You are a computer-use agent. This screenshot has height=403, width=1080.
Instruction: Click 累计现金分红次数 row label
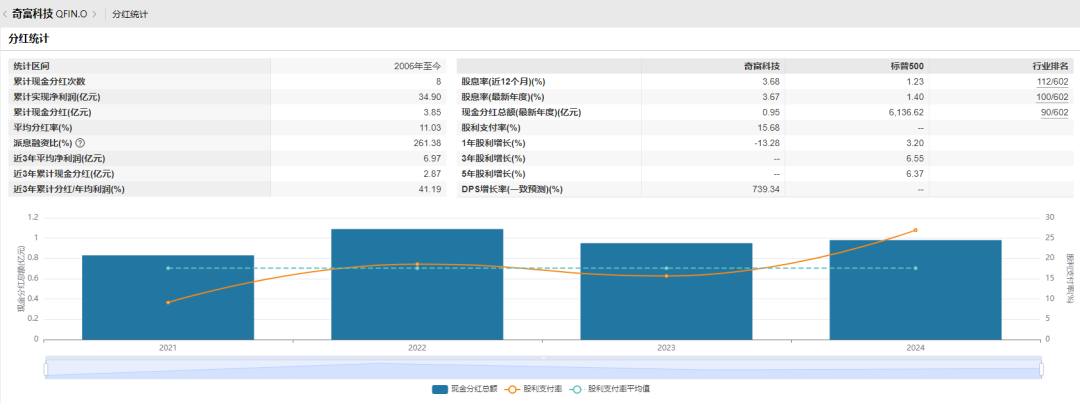point(49,82)
